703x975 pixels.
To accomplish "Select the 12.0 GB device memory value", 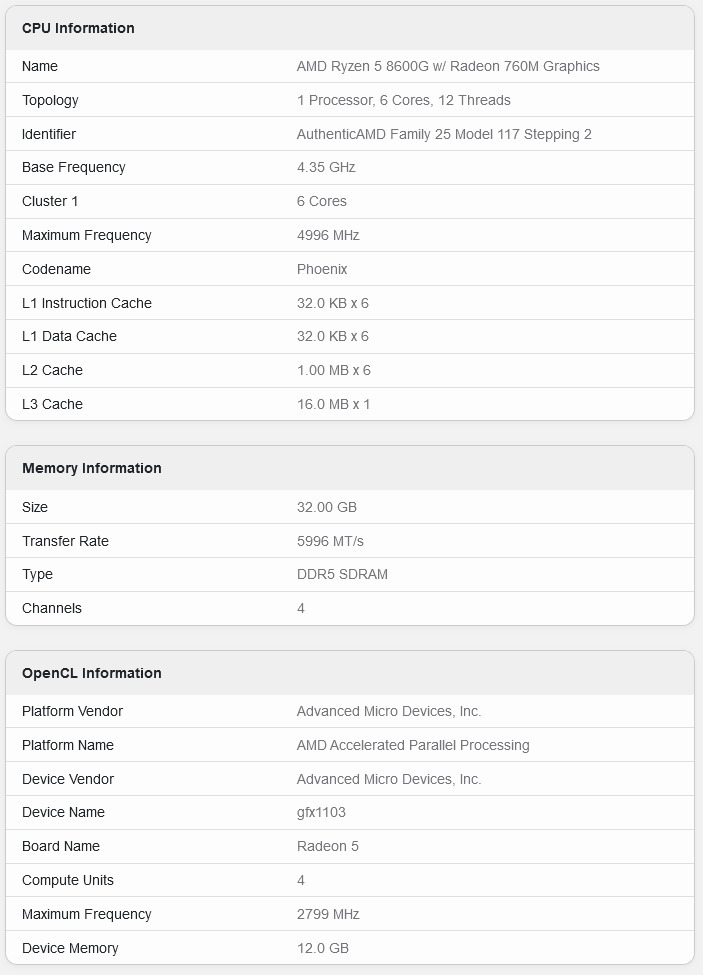I will [x=323, y=948].
